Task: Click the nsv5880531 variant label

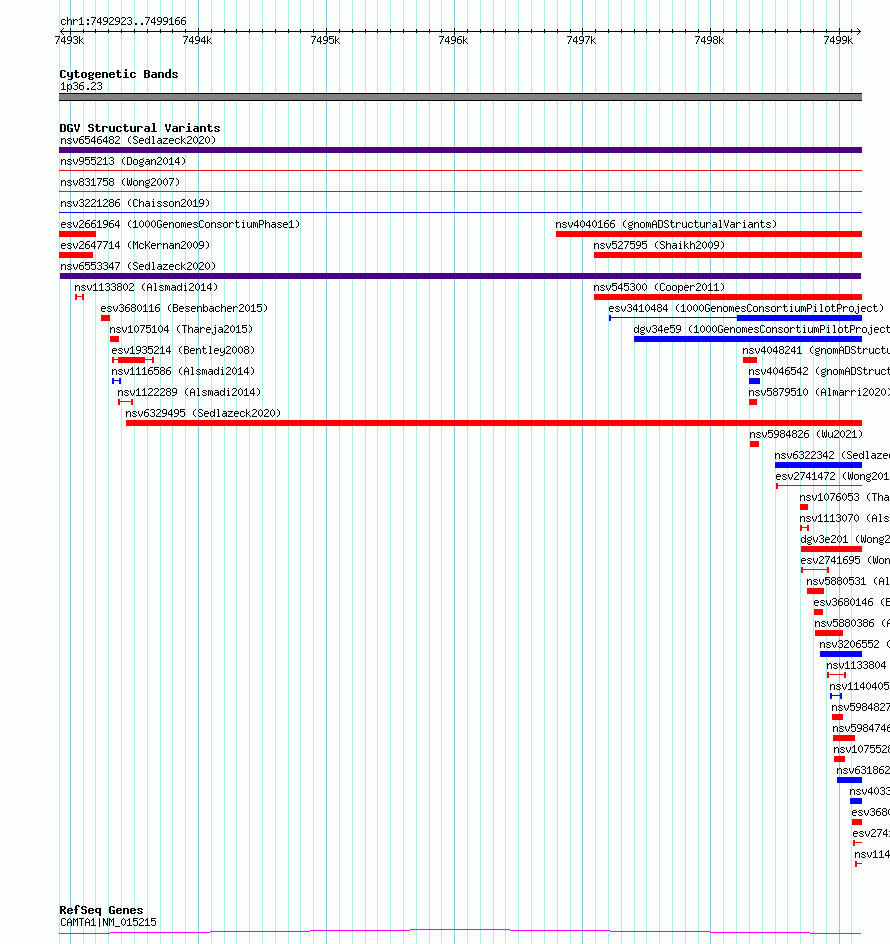Action: click(x=848, y=582)
